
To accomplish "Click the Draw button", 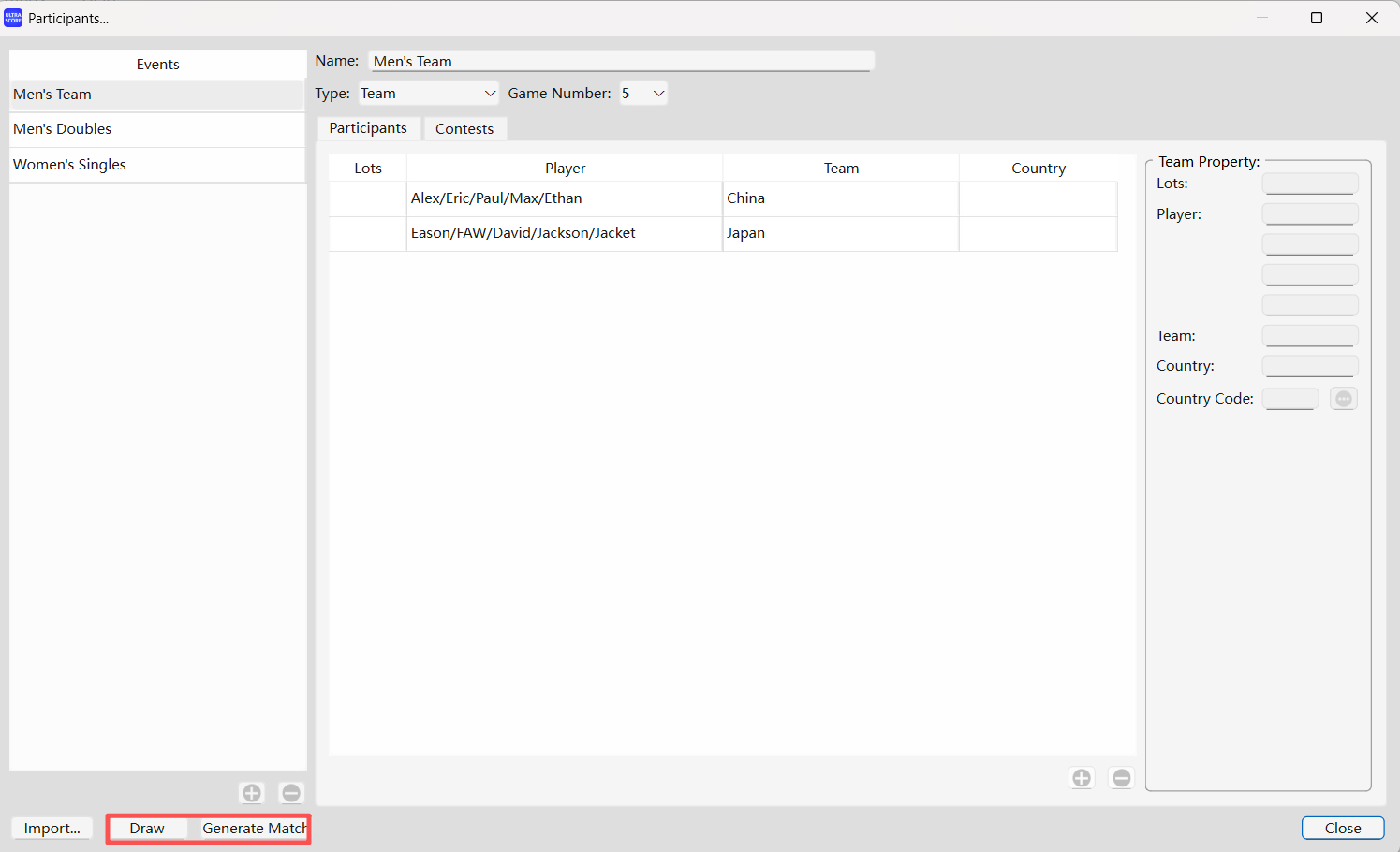I will click(146, 828).
